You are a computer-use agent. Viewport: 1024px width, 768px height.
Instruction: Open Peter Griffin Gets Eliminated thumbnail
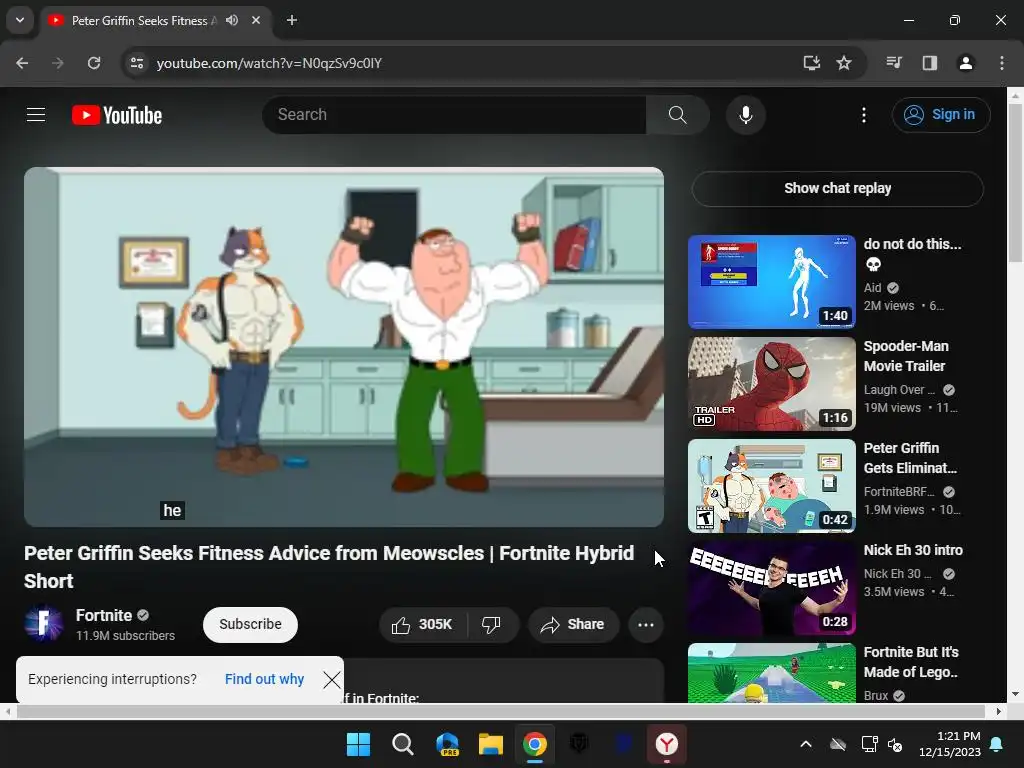[771, 486]
